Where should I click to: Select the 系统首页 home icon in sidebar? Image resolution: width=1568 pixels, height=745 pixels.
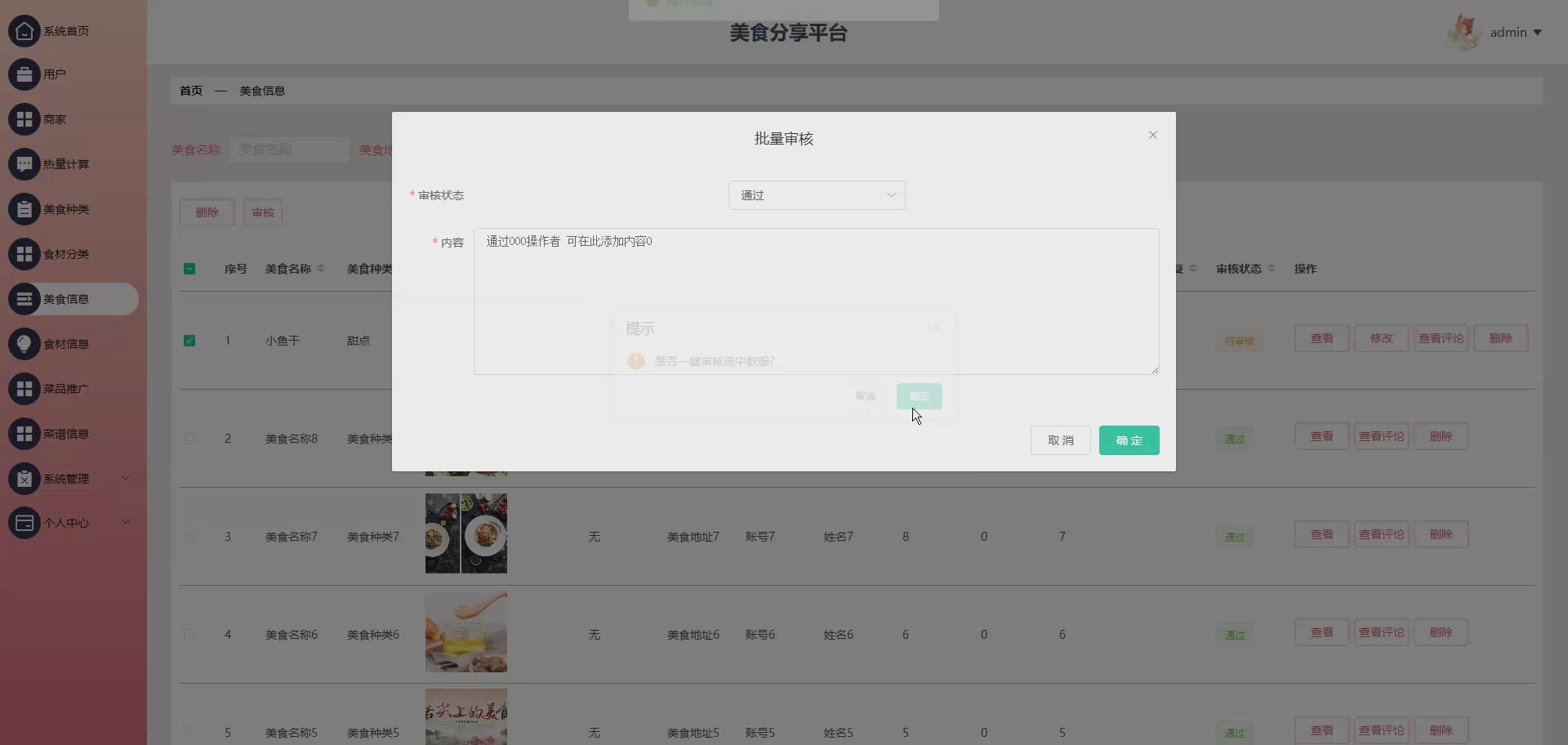(23, 31)
